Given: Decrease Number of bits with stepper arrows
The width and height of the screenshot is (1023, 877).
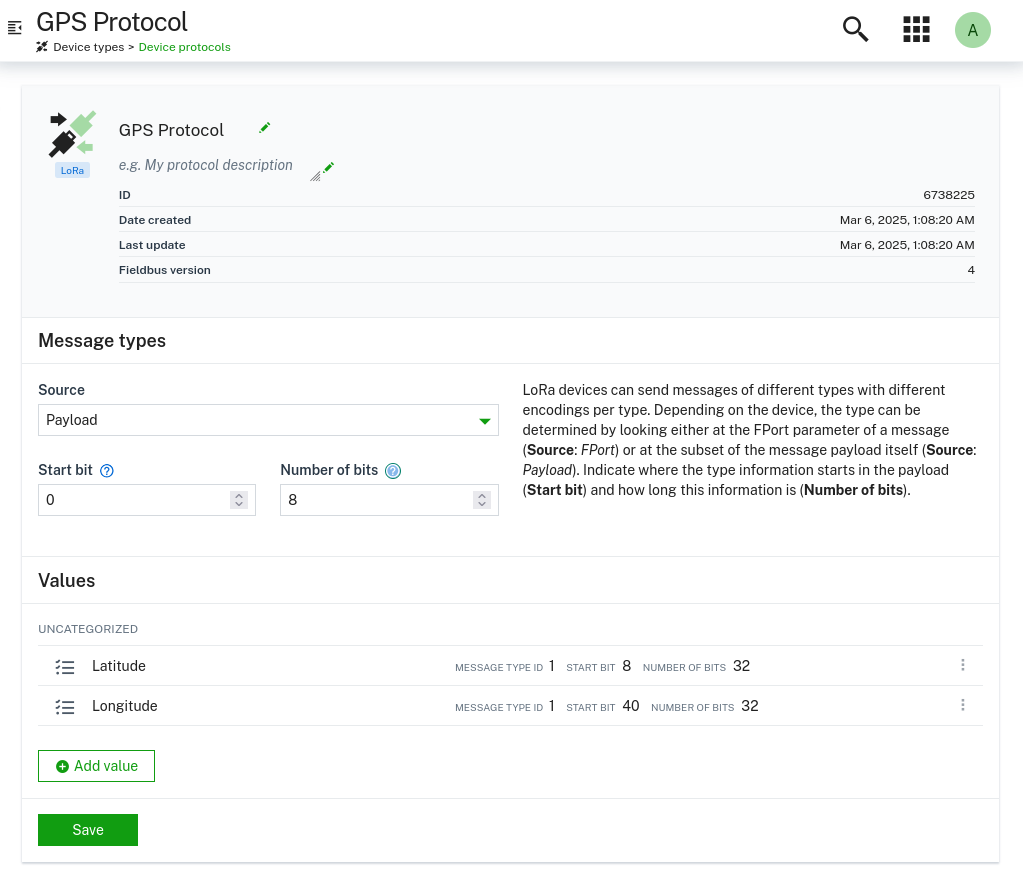Looking at the screenshot, I should click(x=481, y=505).
